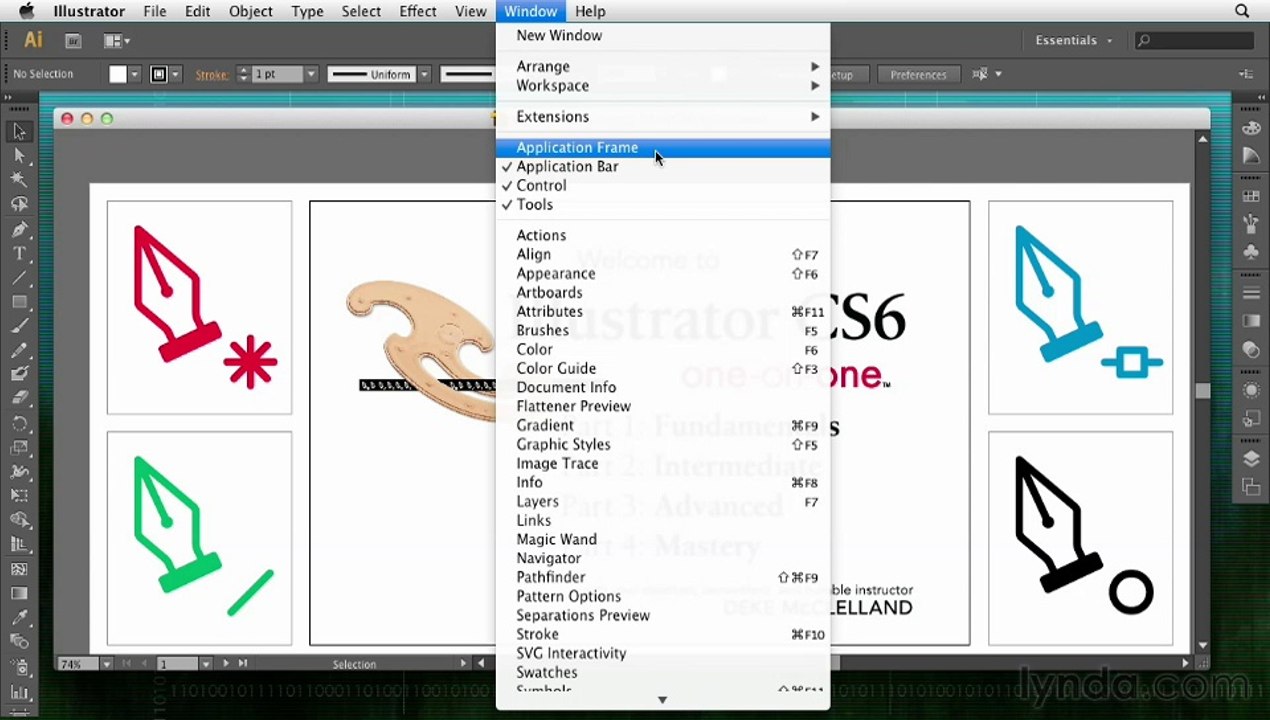Select the Selection tool (black arrow)
The image size is (1270, 720).
(19, 132)
